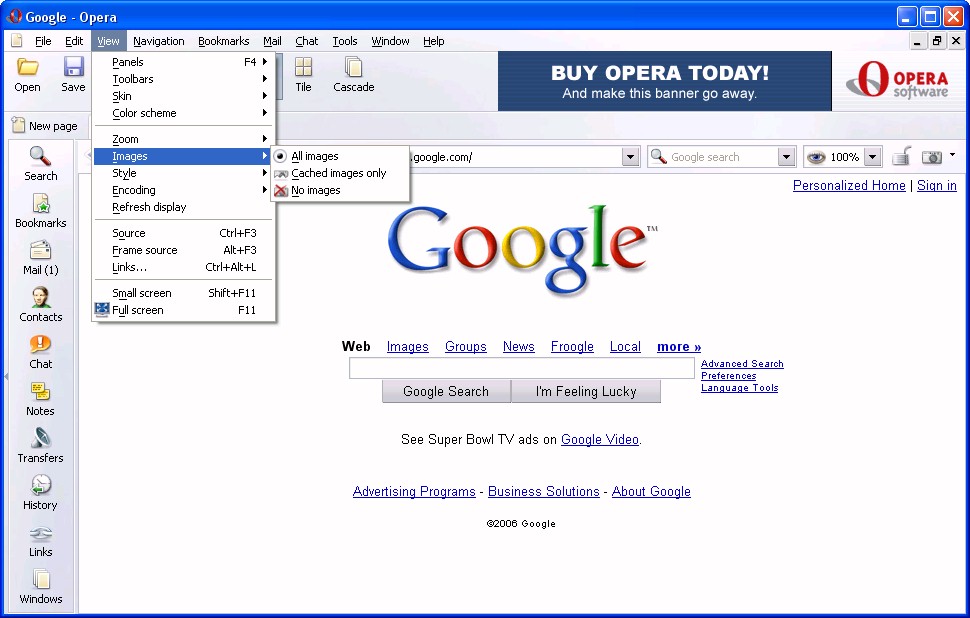Choose the No images option
This screenshot has height=618, width=970.
coord(315,190)
